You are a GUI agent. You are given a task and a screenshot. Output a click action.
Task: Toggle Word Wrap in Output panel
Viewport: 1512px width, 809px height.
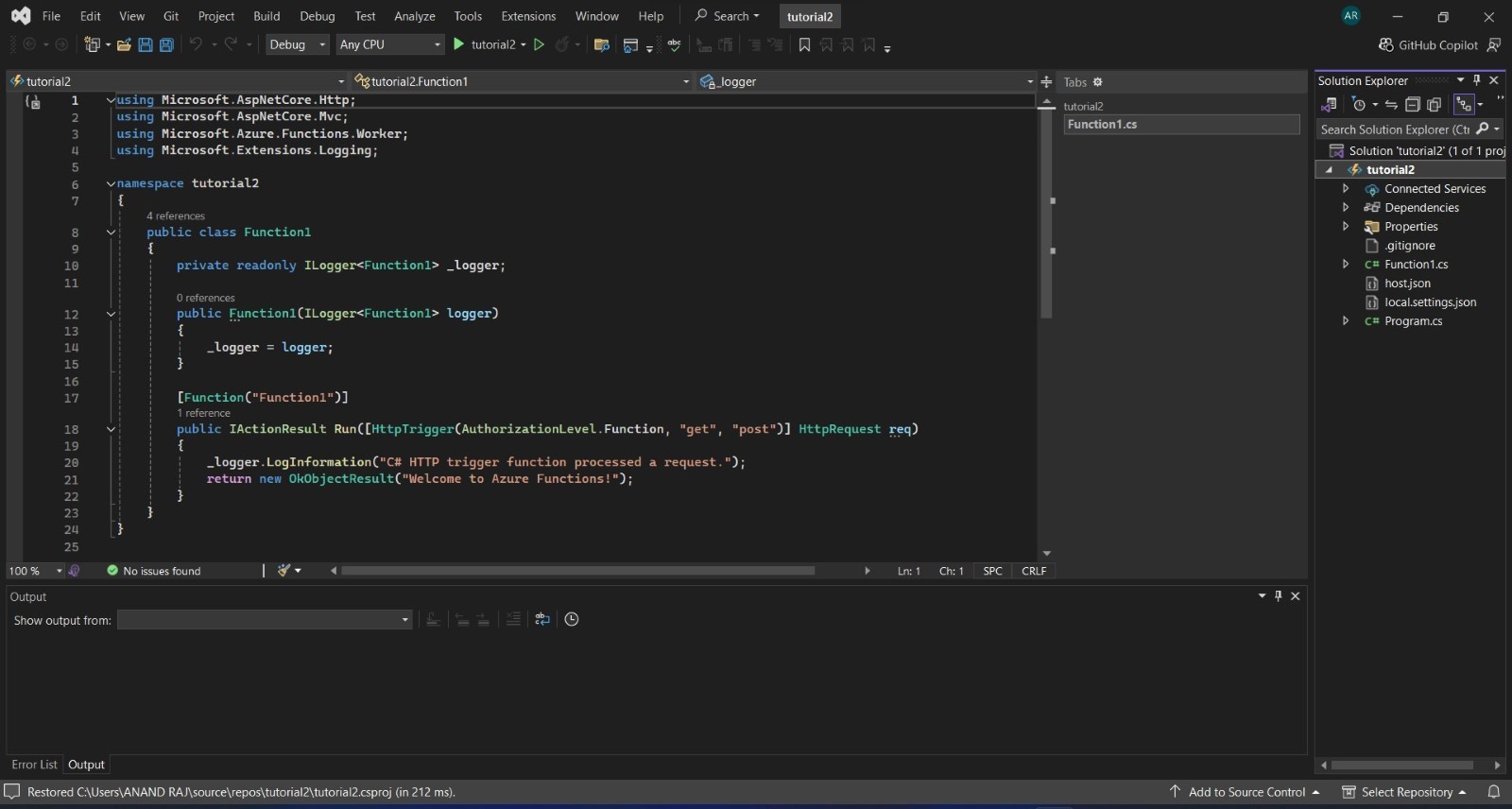pos(542,619)
